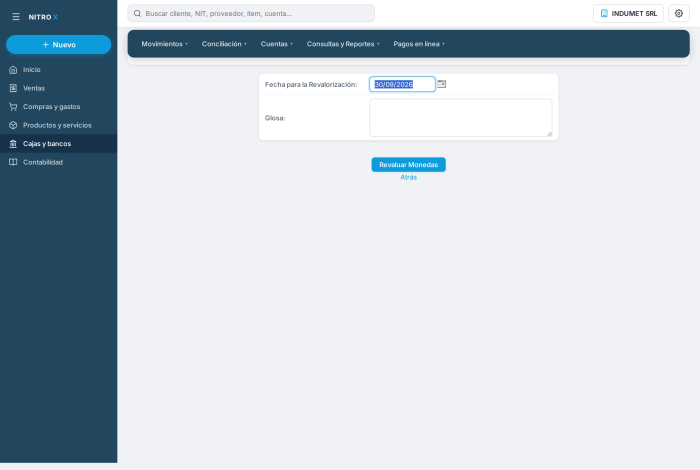Expand the Cuentas dropdown menu
The width and height of the screenshot is (700, 470).
(x=276, y=44)
